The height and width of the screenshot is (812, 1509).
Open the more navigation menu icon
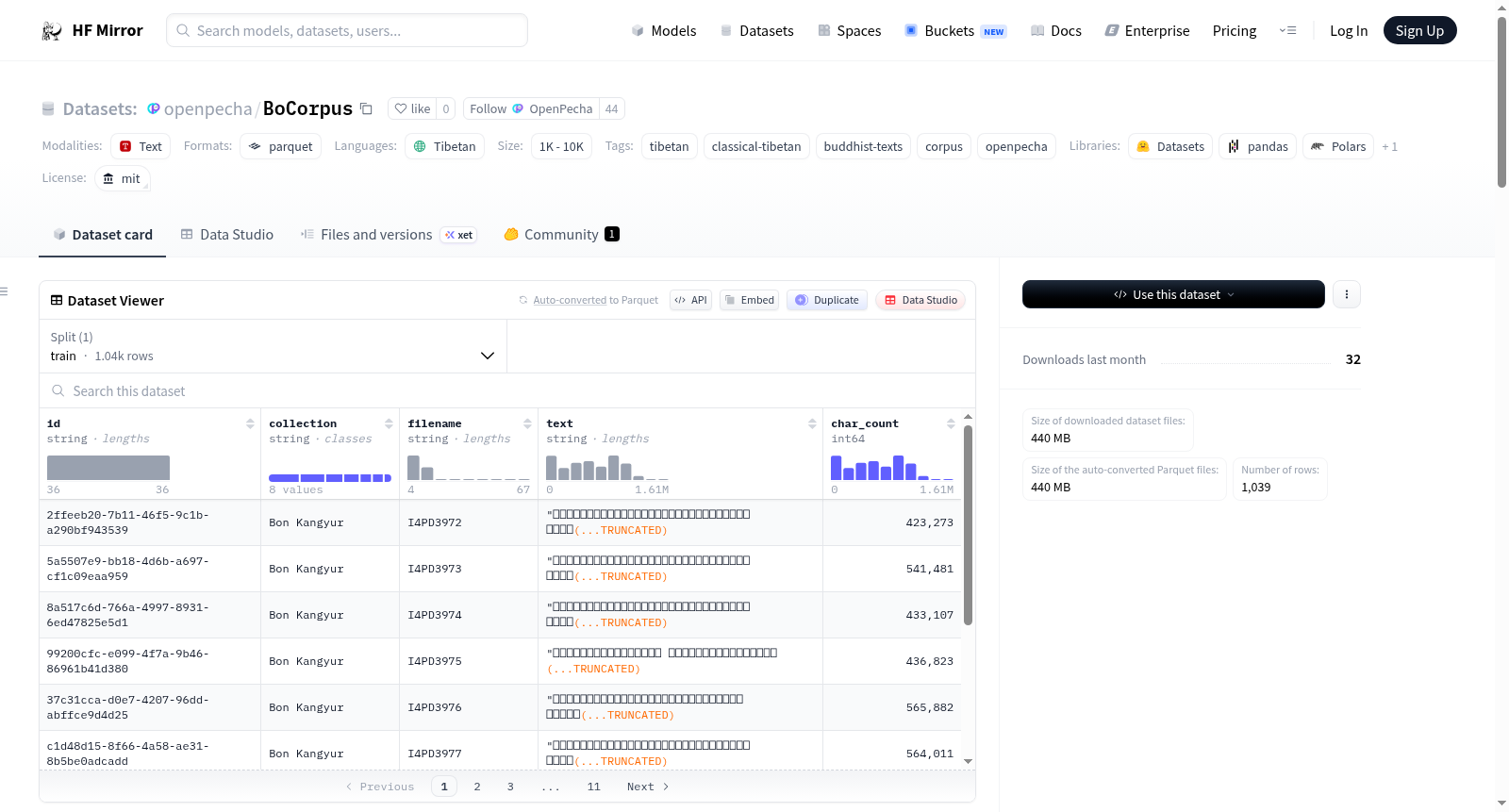coord(1287,31)
